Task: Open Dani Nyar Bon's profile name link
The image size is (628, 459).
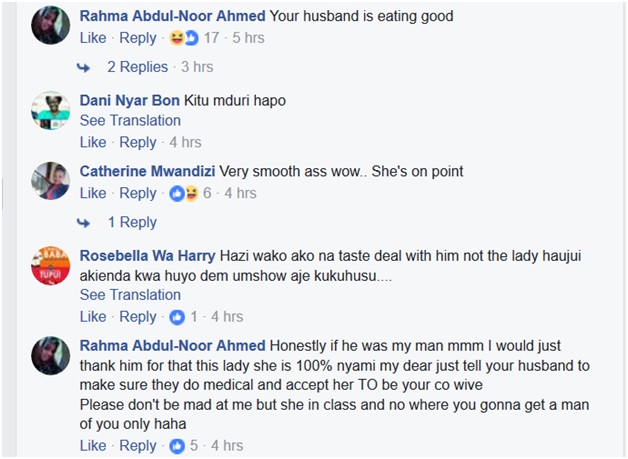Action: tap(130, 101)
